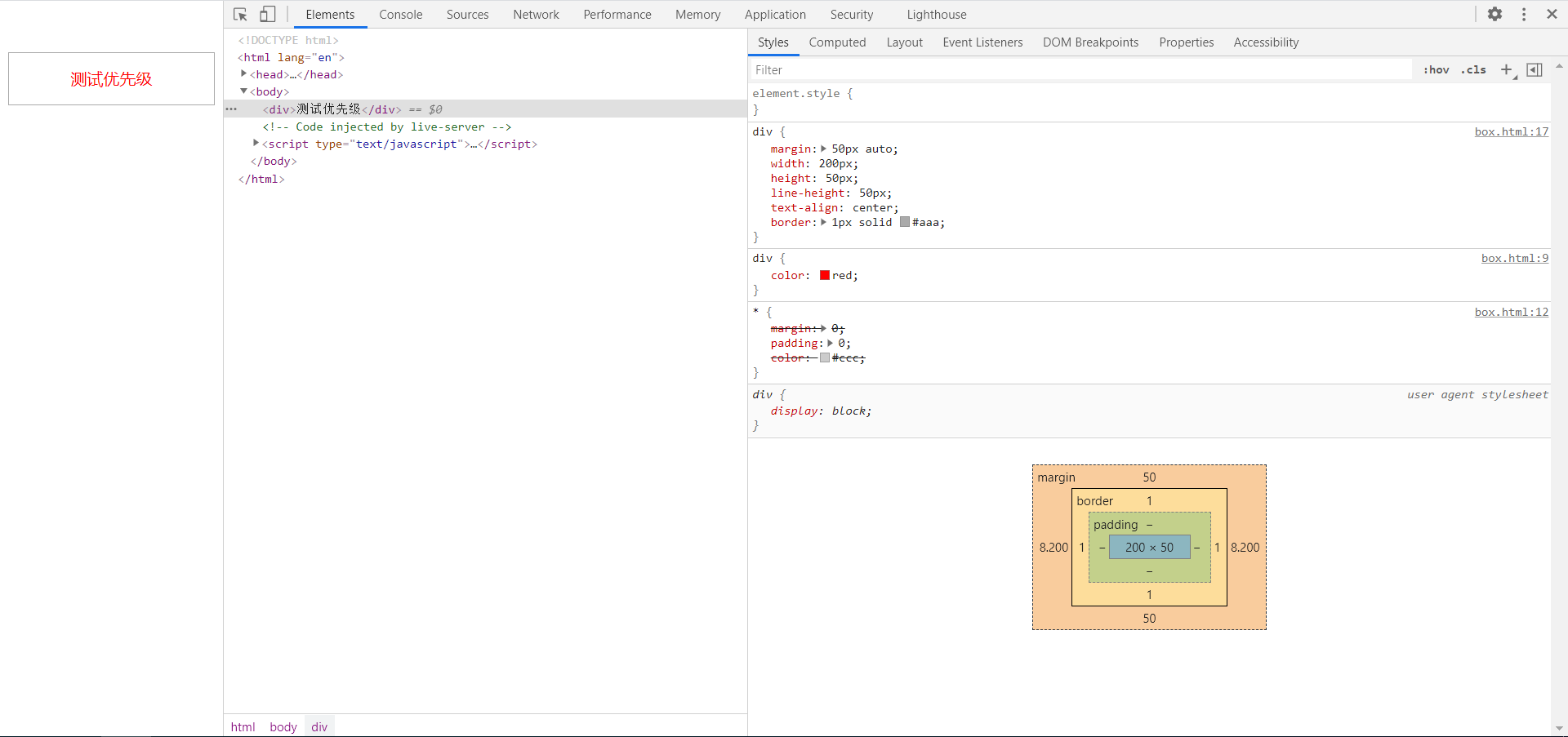Select the inspect element picker tool

click(x=239, y=14)
